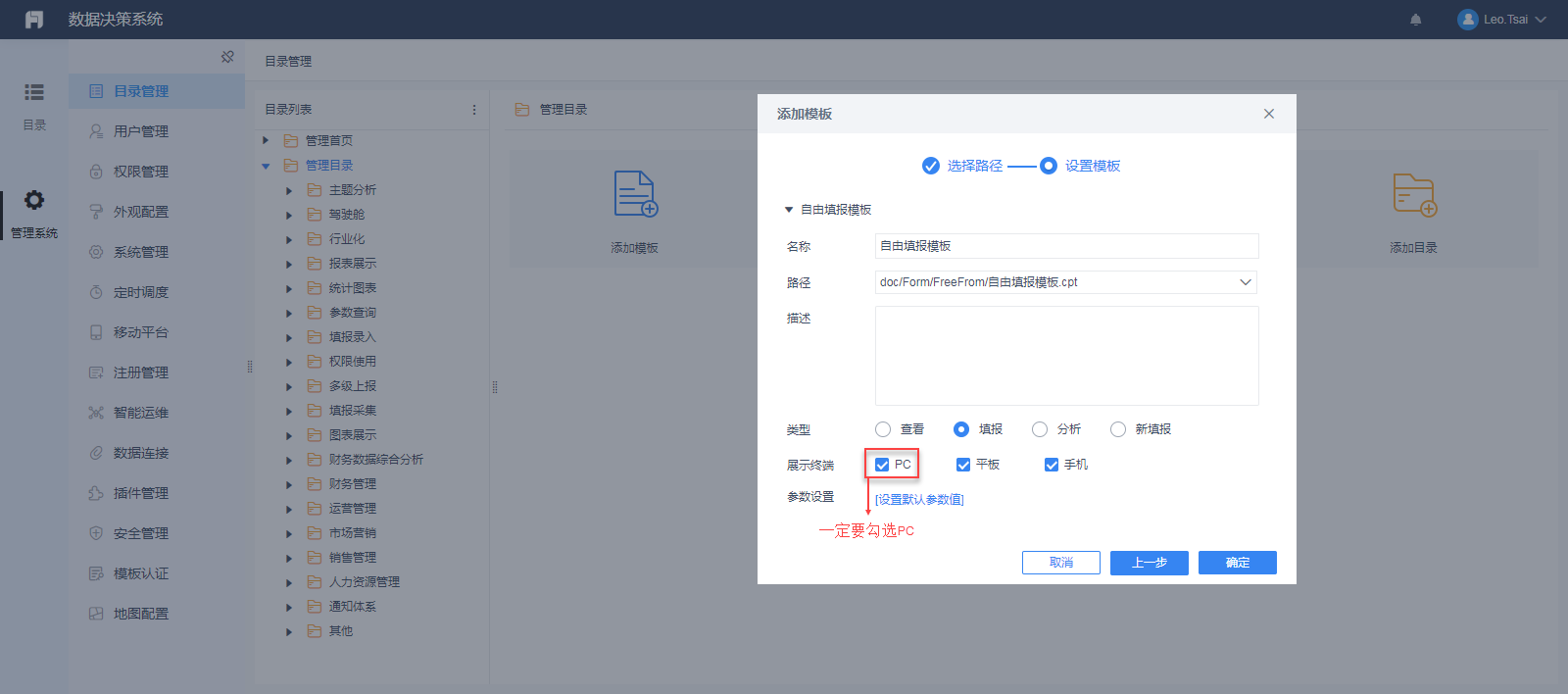This screenshot has width=1568, height=694.
Task: Toggle the 平板 checkbox
Action: (963, 465)
